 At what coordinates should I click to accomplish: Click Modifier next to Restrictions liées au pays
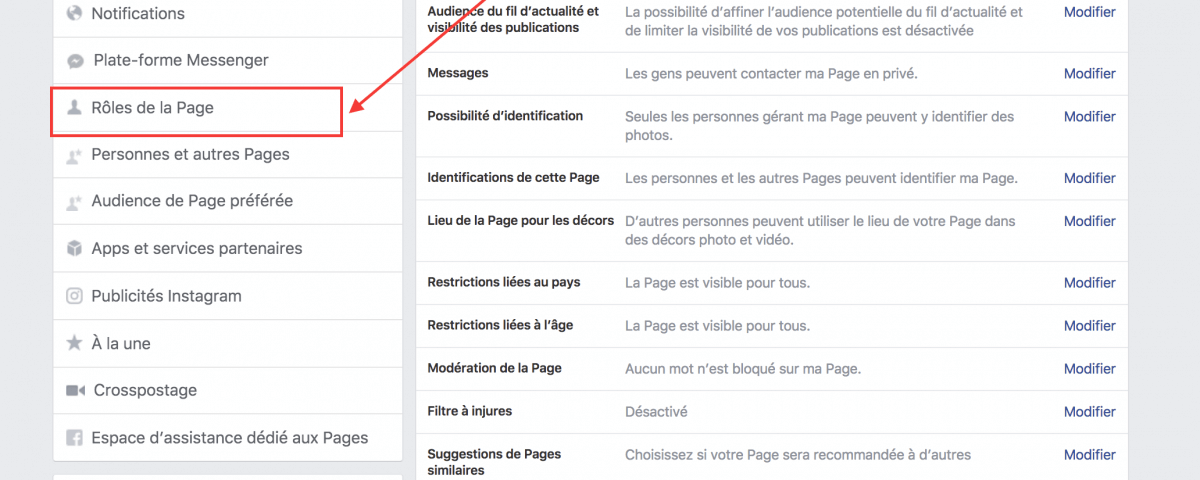click(x=1089, y=283)
